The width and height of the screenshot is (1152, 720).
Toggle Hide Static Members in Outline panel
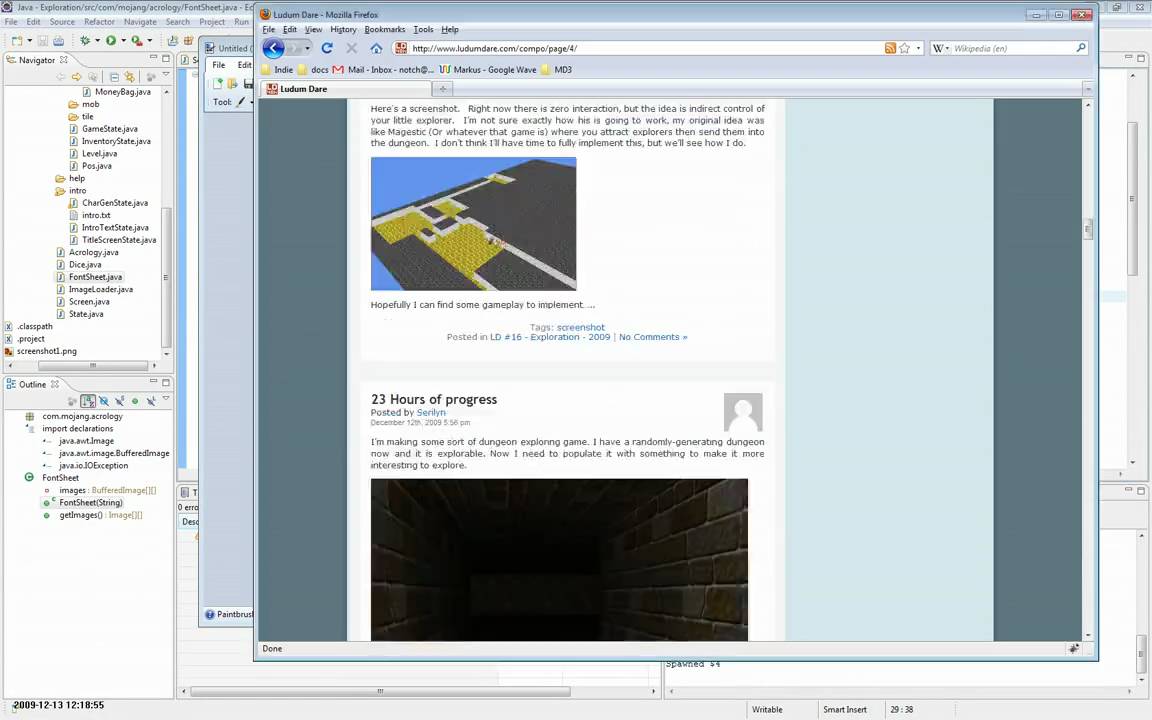(119, 401)
